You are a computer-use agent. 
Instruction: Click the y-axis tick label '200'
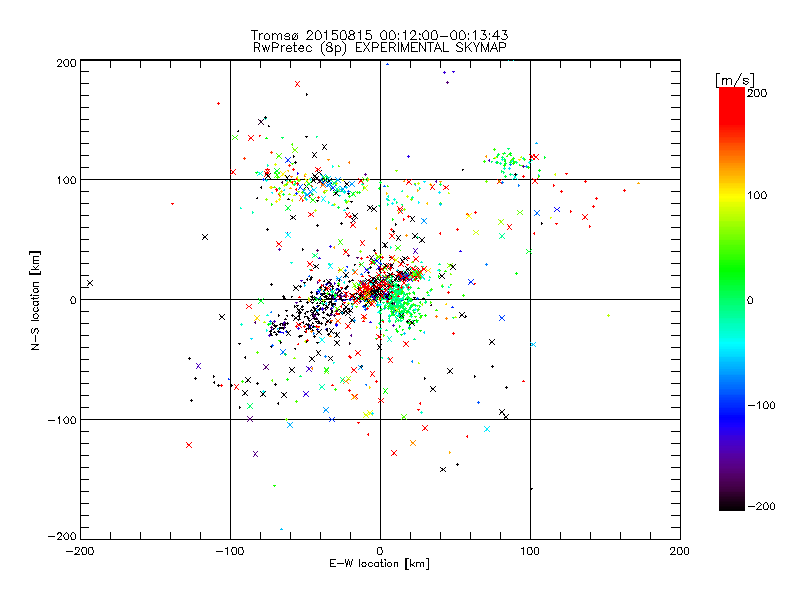(x=66, y=63)
